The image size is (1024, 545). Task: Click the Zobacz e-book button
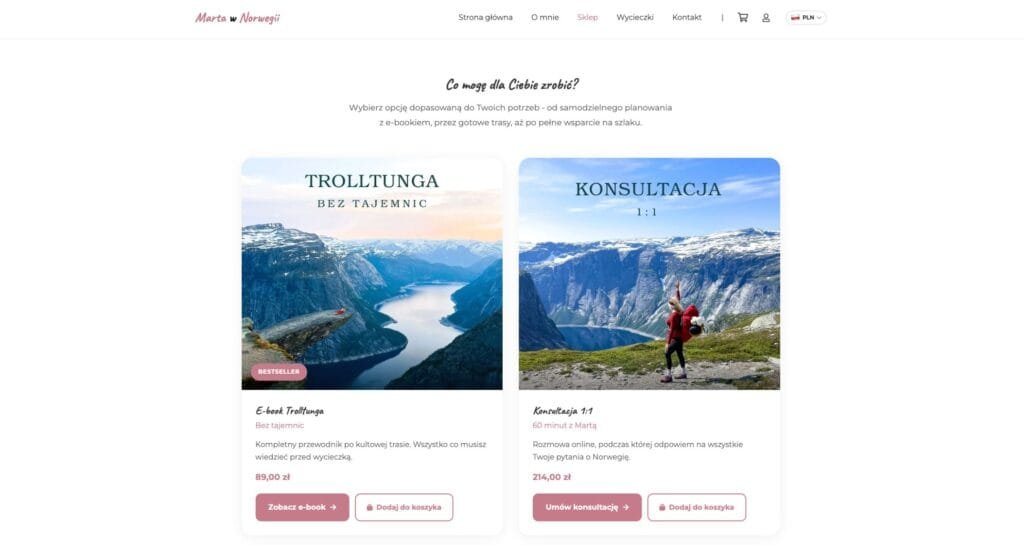tap(302, 507)
